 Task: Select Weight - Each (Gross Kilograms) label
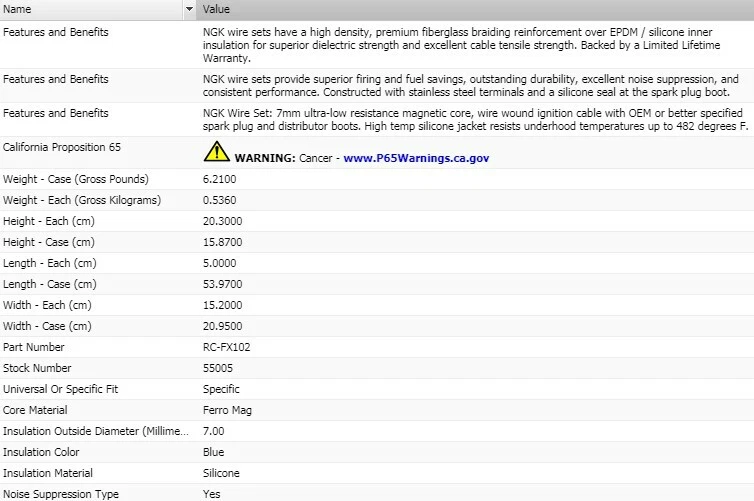pyautogui.click(x=82, y=200)
